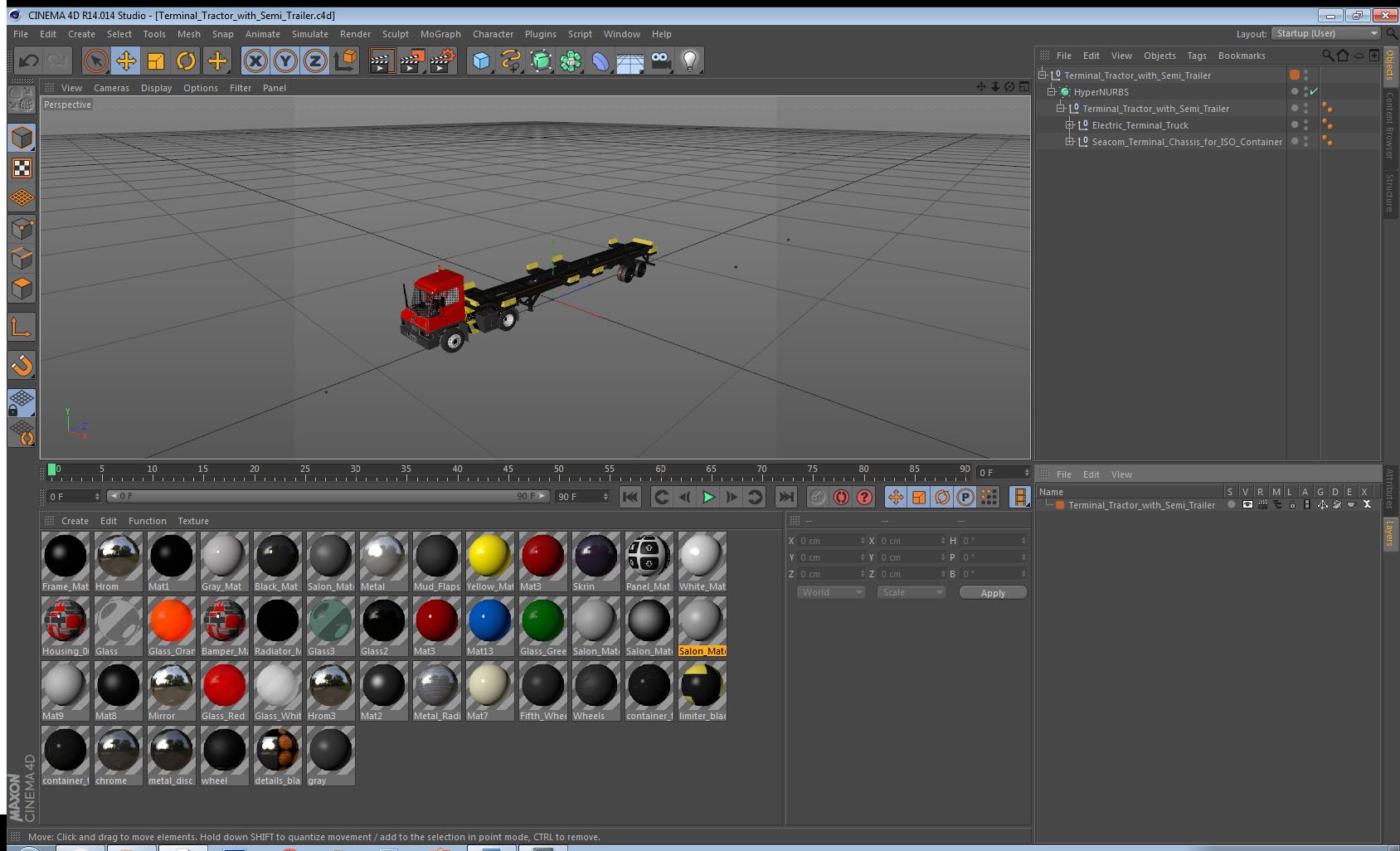Open the Scale mode dropdown
1400x851 pixels.
pos(911,592)
